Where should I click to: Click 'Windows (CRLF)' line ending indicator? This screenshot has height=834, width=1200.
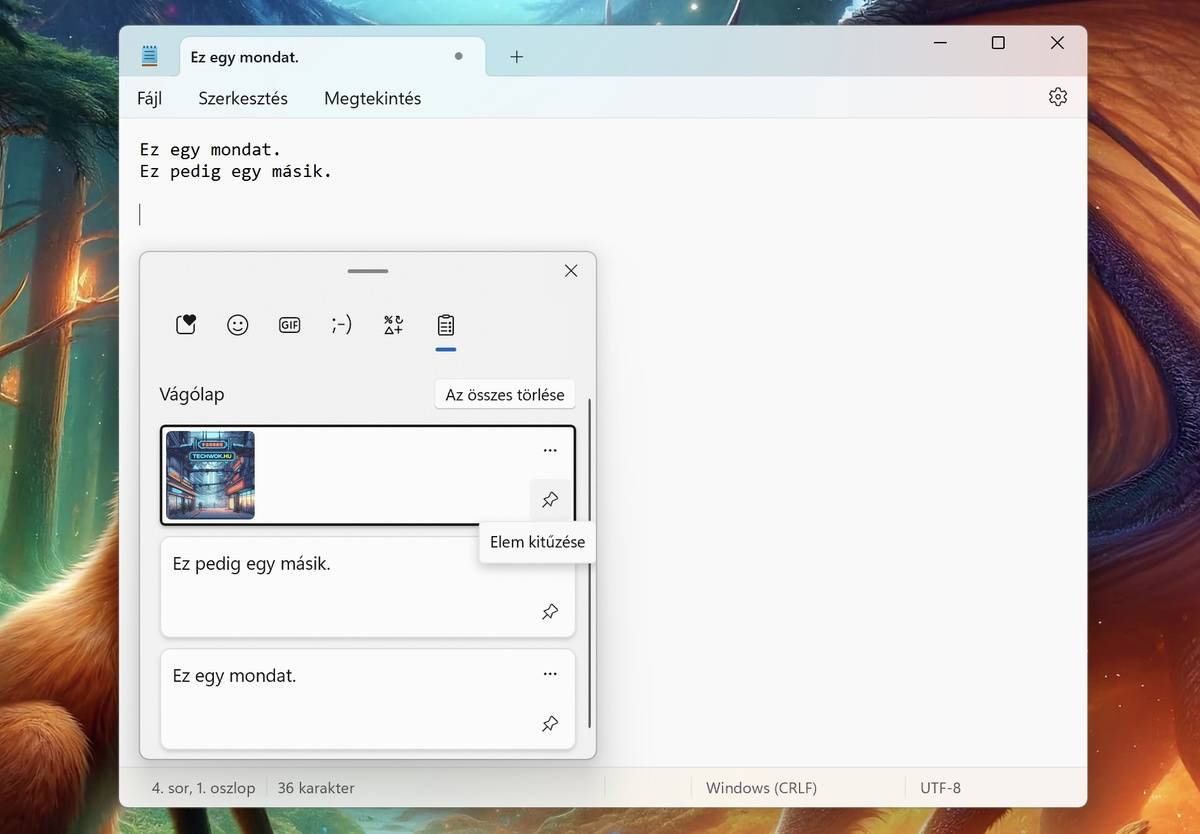point(761,788)
